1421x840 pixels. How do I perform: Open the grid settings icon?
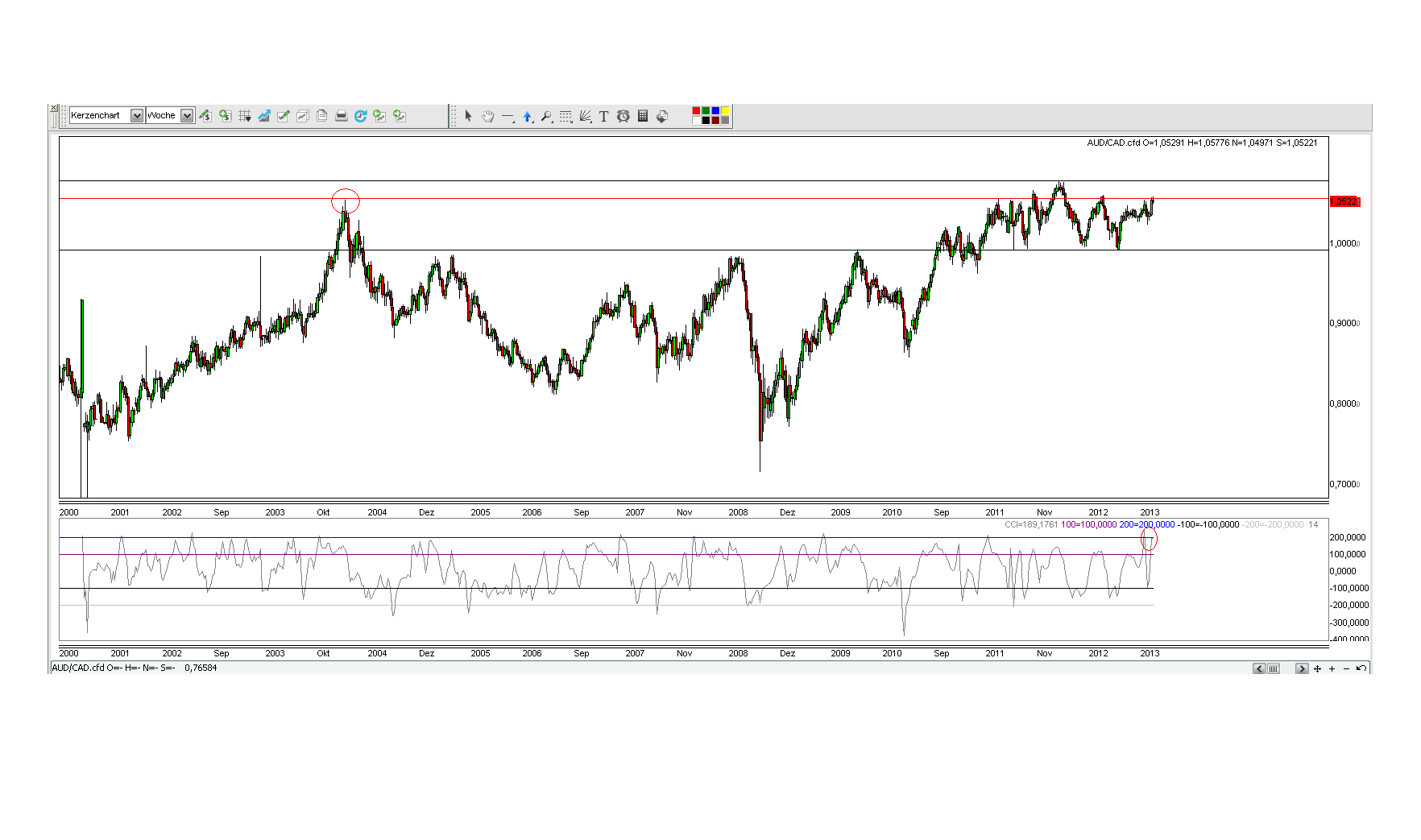point(245,116)
